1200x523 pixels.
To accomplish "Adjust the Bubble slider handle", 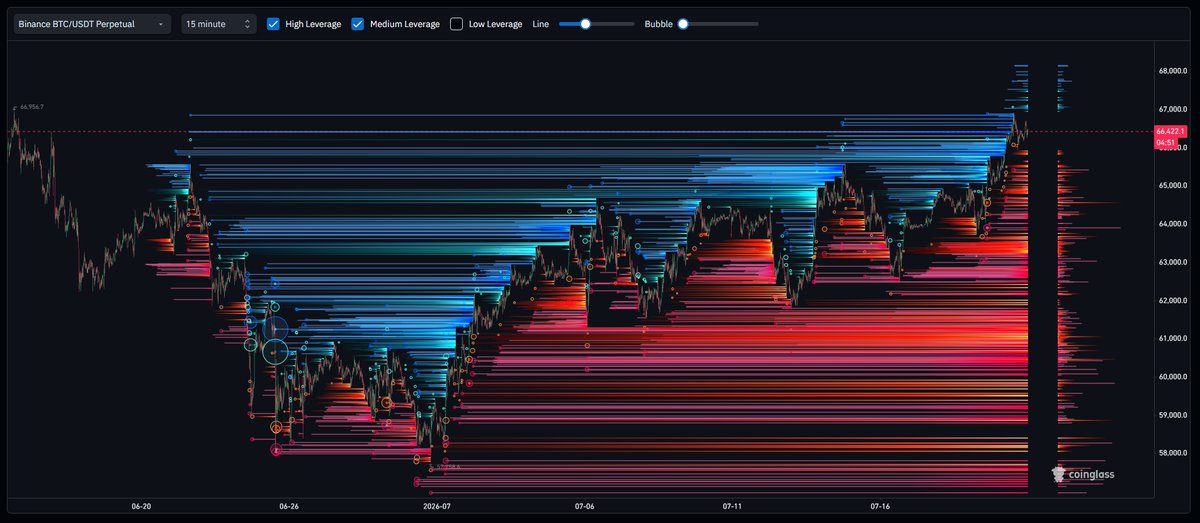I will [x=683, y=24].
